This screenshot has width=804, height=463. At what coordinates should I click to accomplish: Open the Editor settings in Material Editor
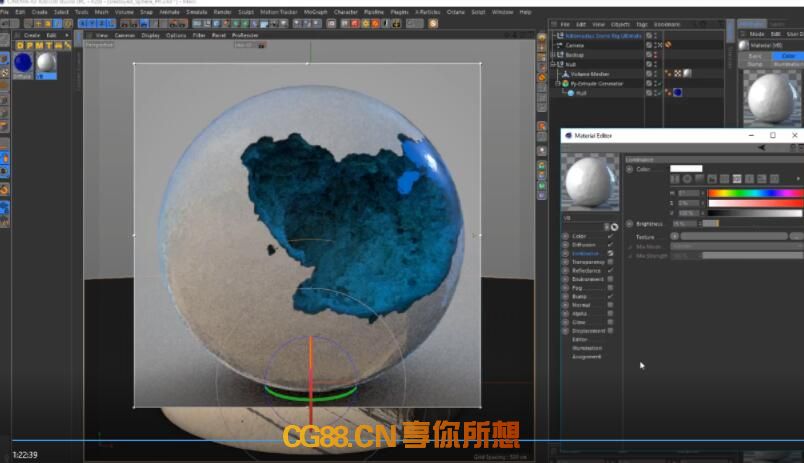579,339
